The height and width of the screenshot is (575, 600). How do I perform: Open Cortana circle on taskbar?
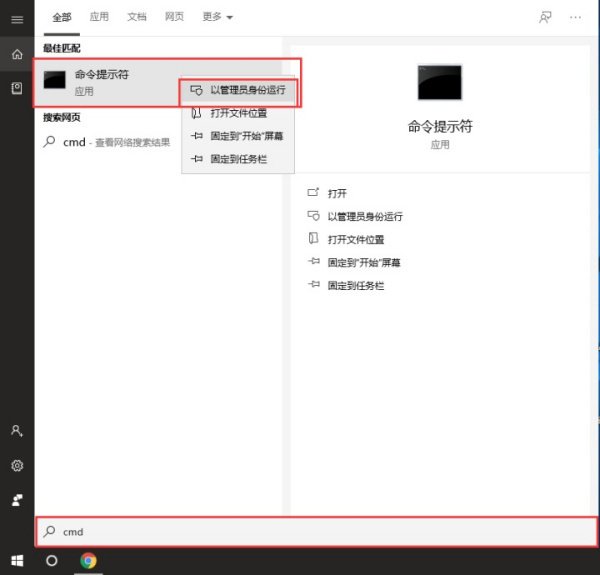(52, 561)
